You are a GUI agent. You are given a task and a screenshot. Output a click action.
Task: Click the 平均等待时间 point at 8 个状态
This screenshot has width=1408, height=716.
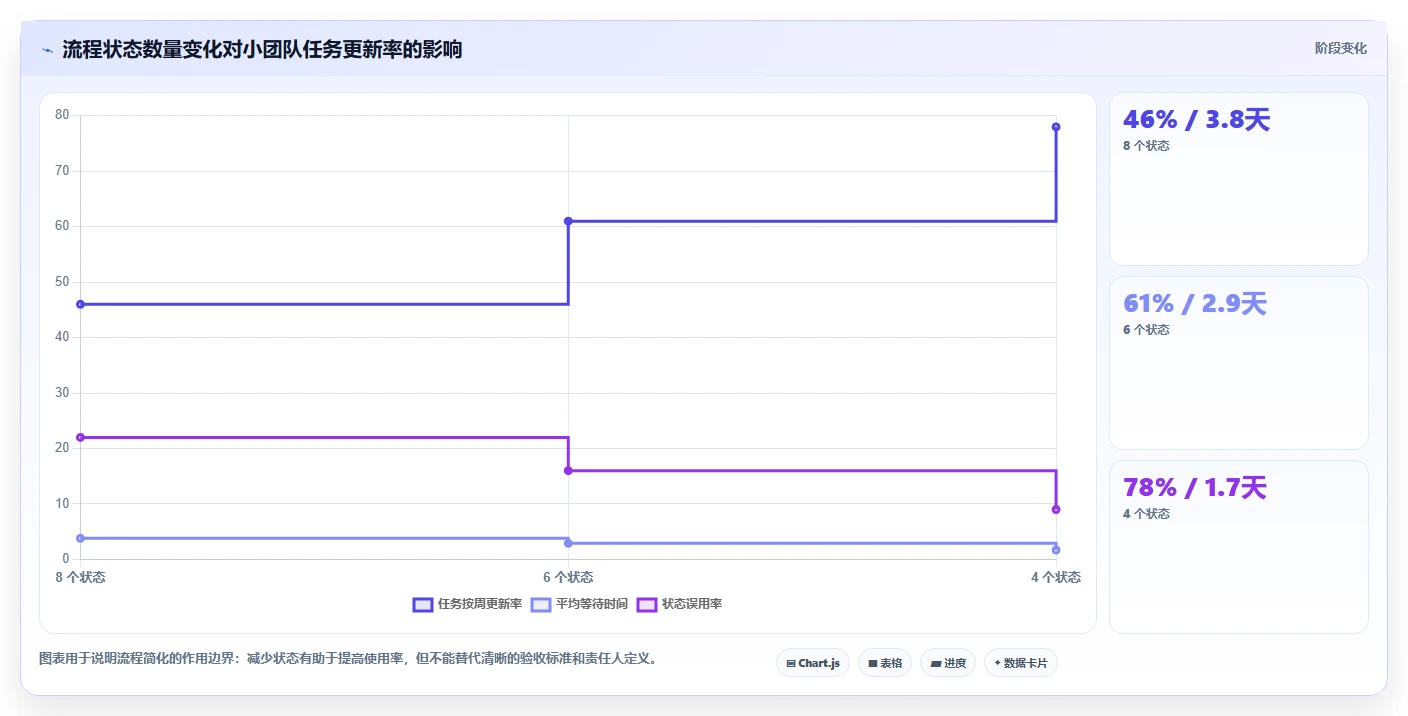click(x=80, y=538)
